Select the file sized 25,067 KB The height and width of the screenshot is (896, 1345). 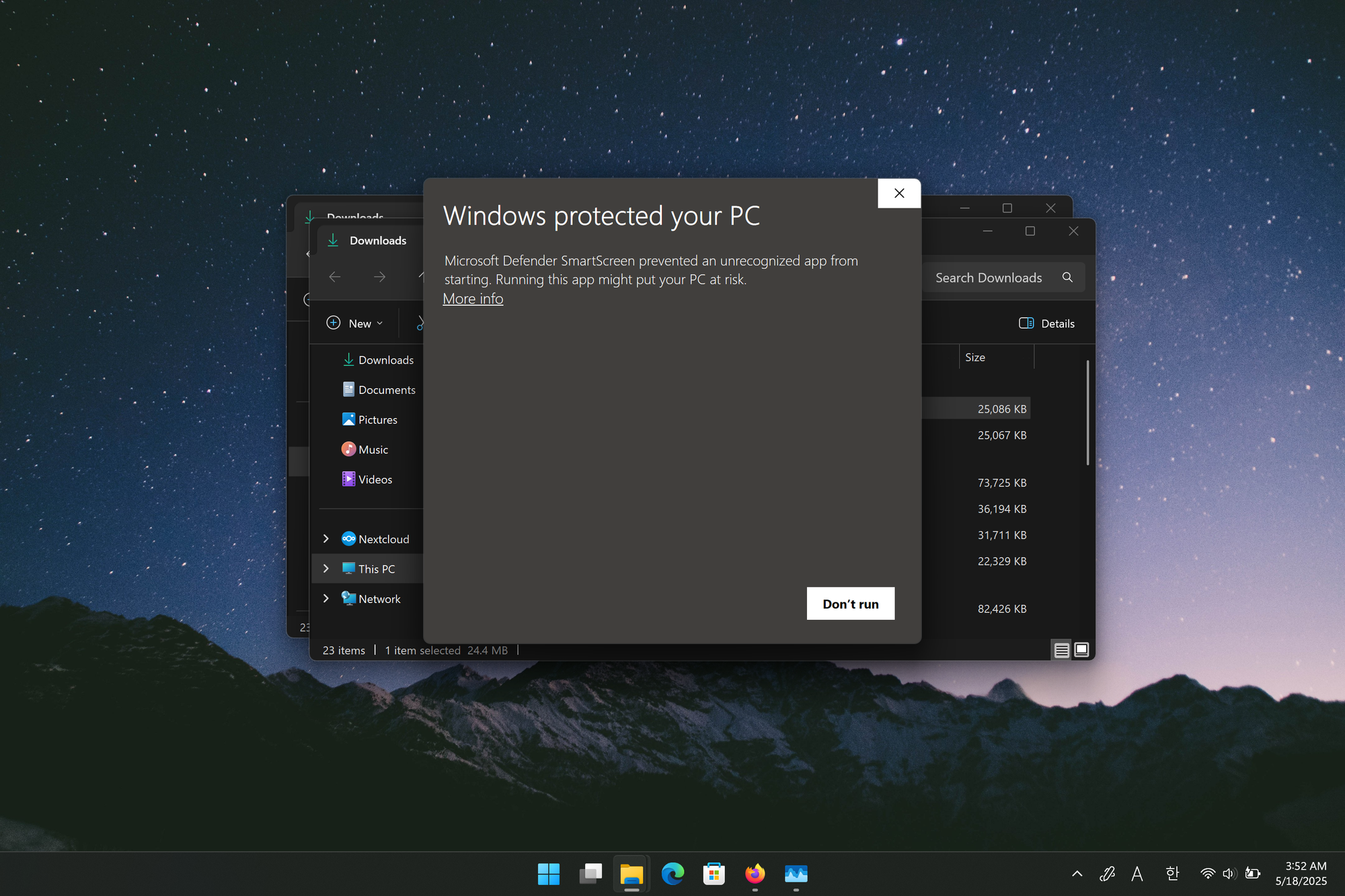1002,435
